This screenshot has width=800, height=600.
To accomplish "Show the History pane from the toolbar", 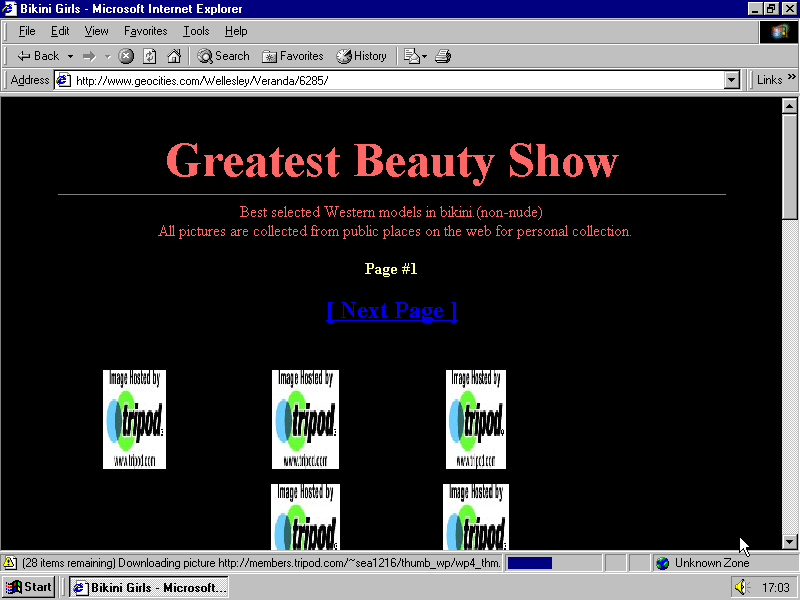I will (x=361, y=56).
